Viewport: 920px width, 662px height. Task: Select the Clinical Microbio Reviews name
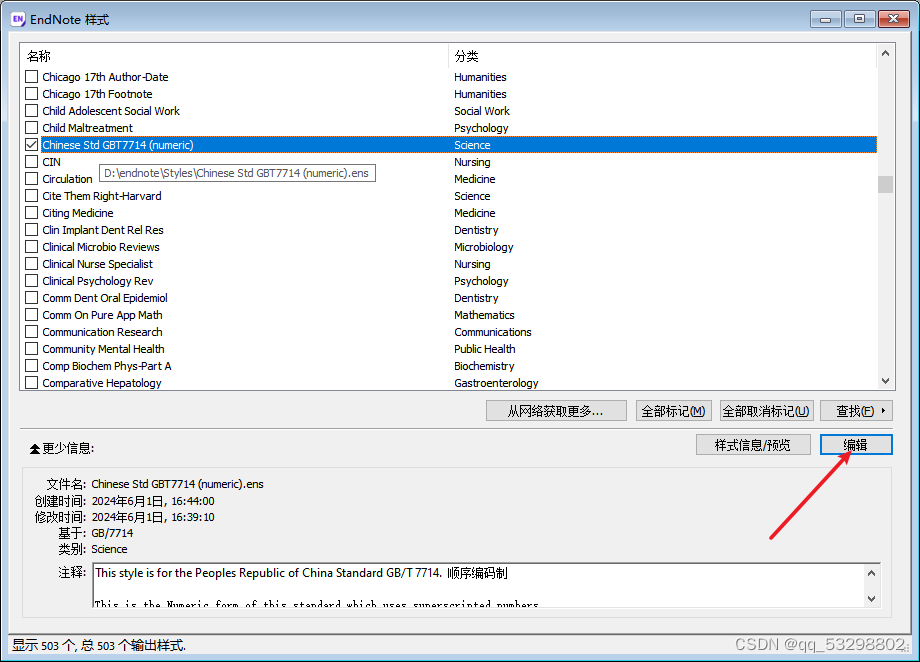tap(101, 247)
